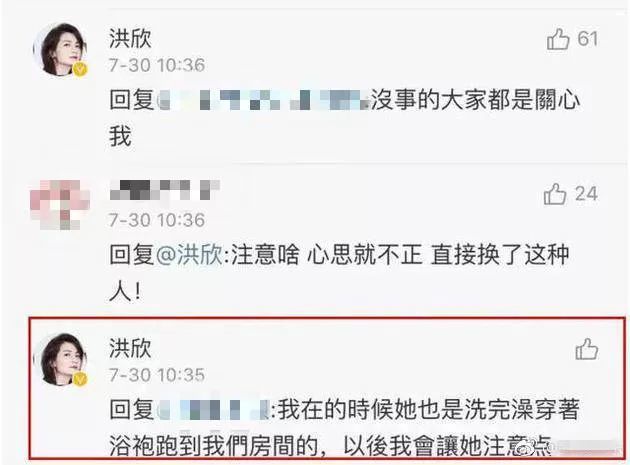Click blurred reply mention in bottom comment
This screenshot has width=630, height=465.
coord(213,410)
